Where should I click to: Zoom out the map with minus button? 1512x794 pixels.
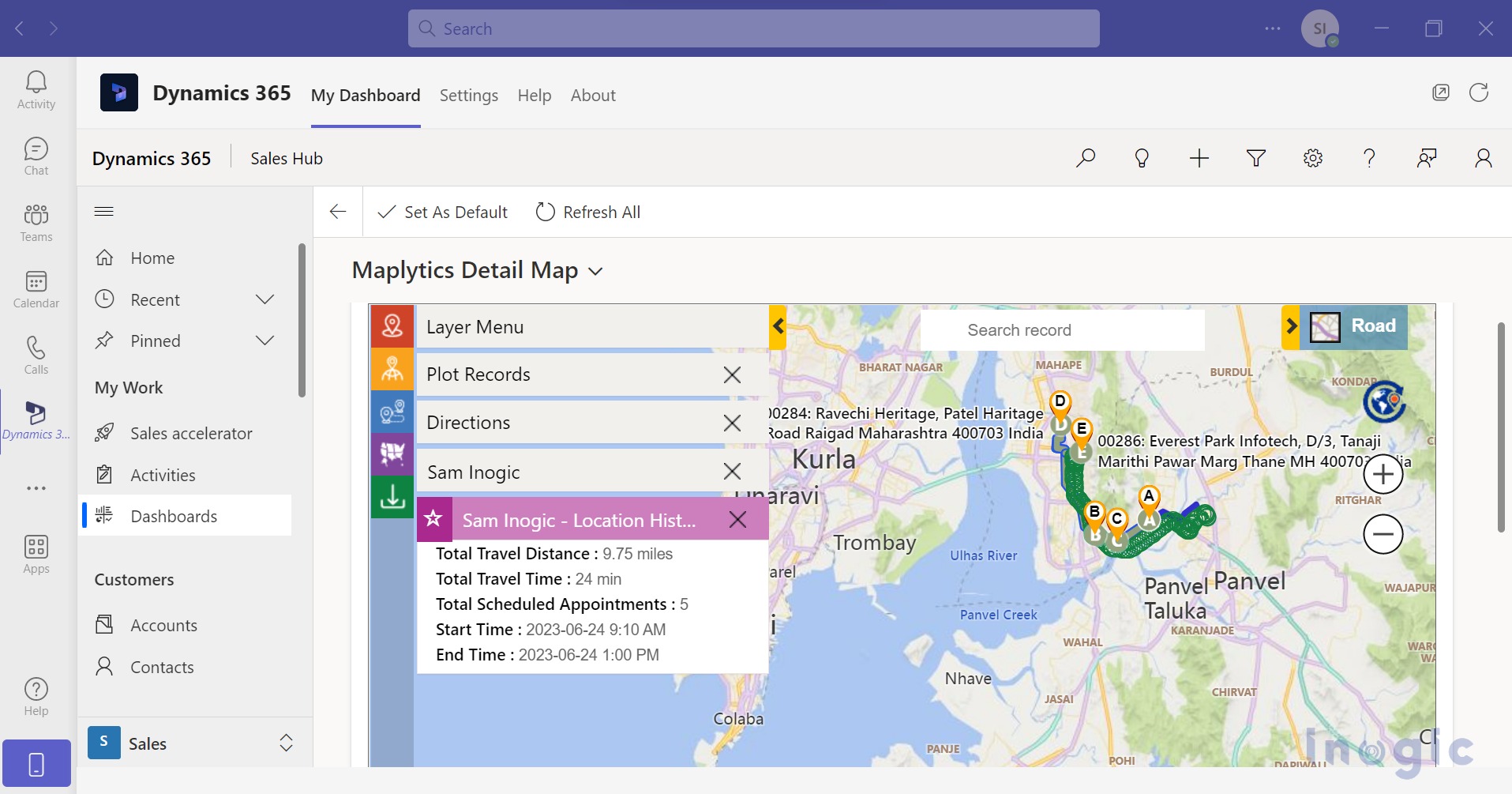pyautogui.click(x=1383, y=534)
